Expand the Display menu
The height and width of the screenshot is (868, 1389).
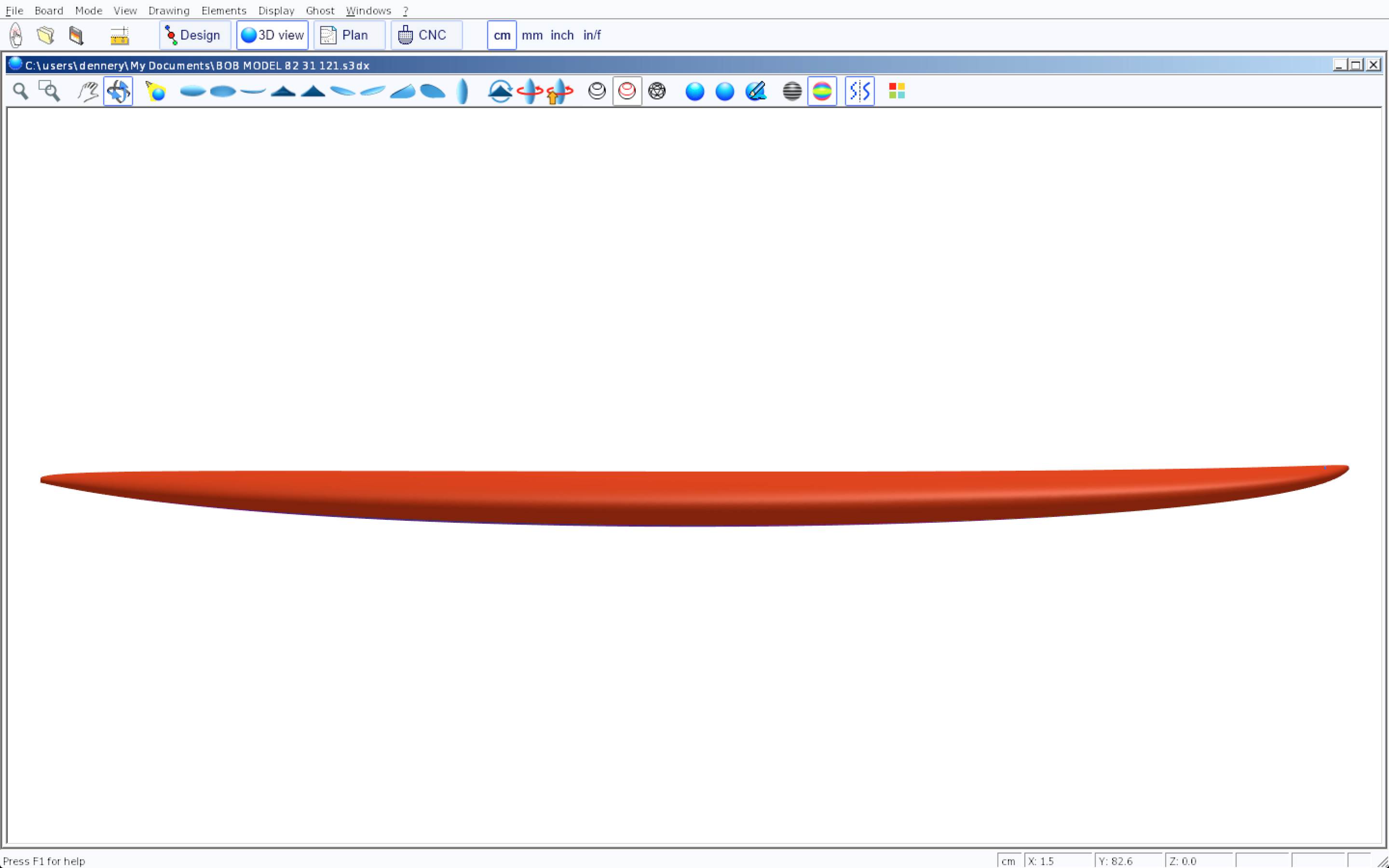pos(276,11)
